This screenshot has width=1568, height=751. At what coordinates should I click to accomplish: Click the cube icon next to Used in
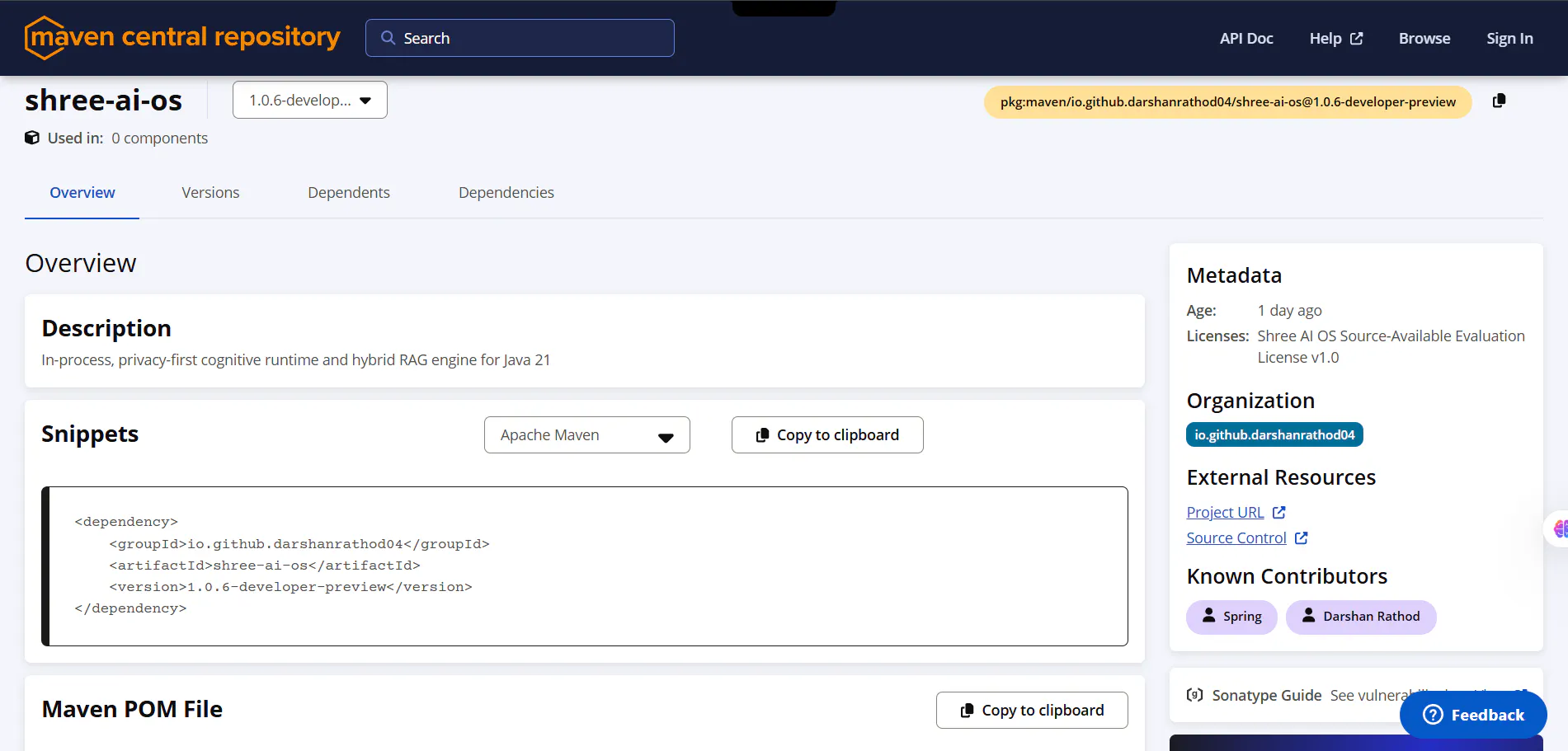click(32, 138)
